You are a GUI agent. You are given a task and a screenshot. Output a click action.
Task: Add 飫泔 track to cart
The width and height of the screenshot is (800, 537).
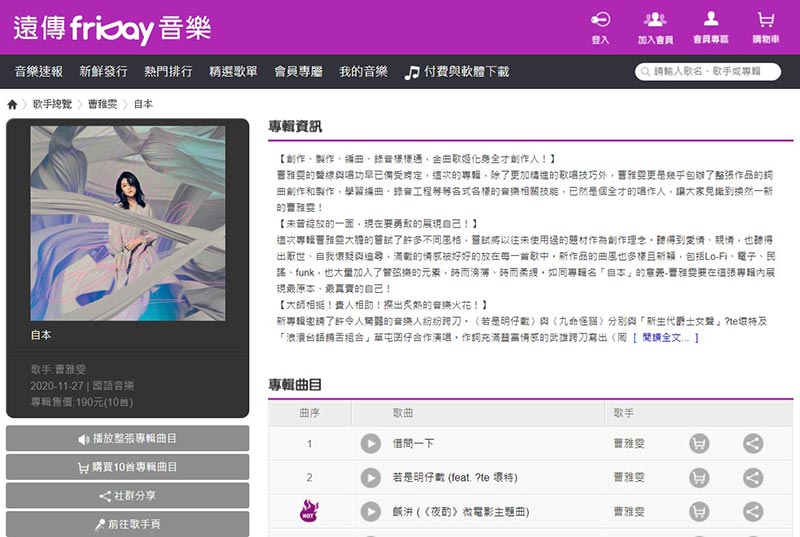coord(699,512)
